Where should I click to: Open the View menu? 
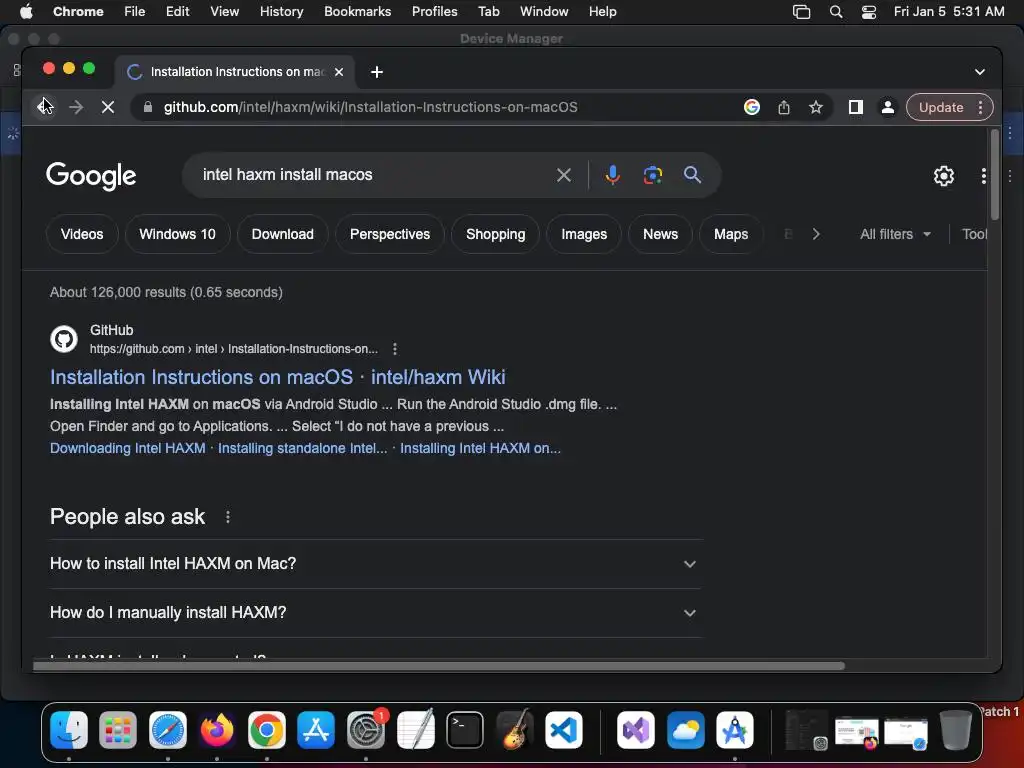[224, 12]
